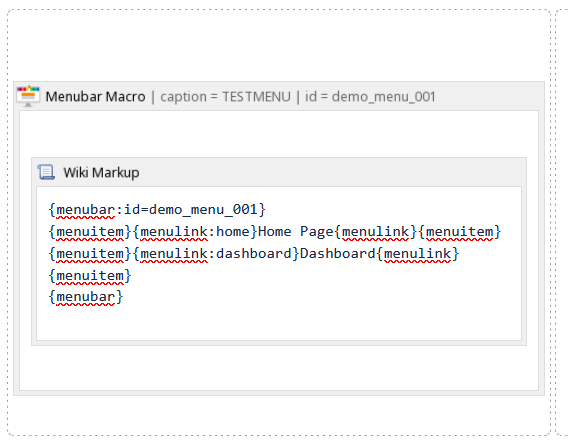The image size is (570, 448).
Task: Click the word Dashboard before closing menulink
Action: [x=337, y=253]
